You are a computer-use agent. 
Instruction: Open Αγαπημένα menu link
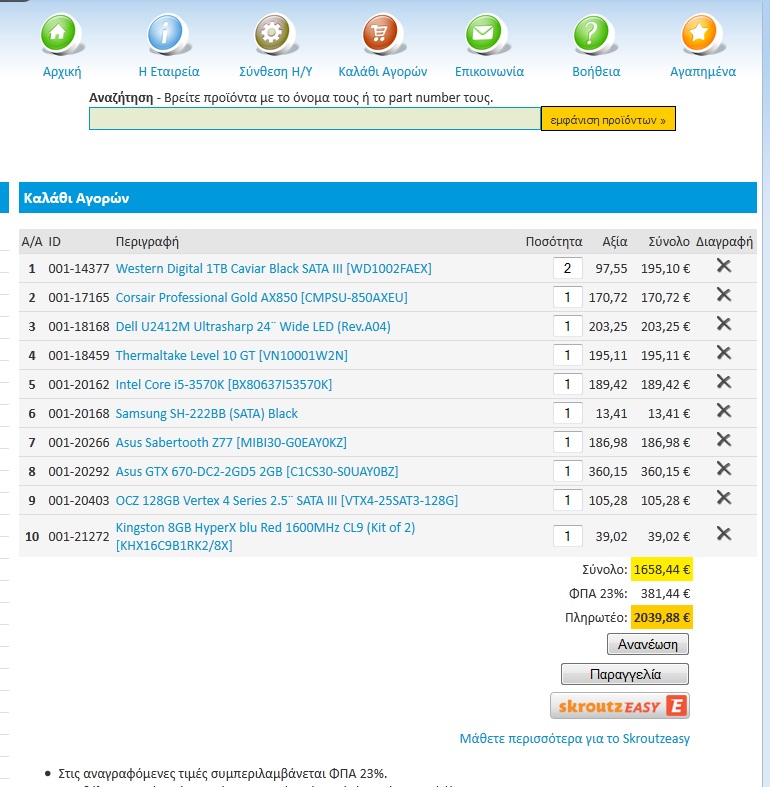pos(703,72)
